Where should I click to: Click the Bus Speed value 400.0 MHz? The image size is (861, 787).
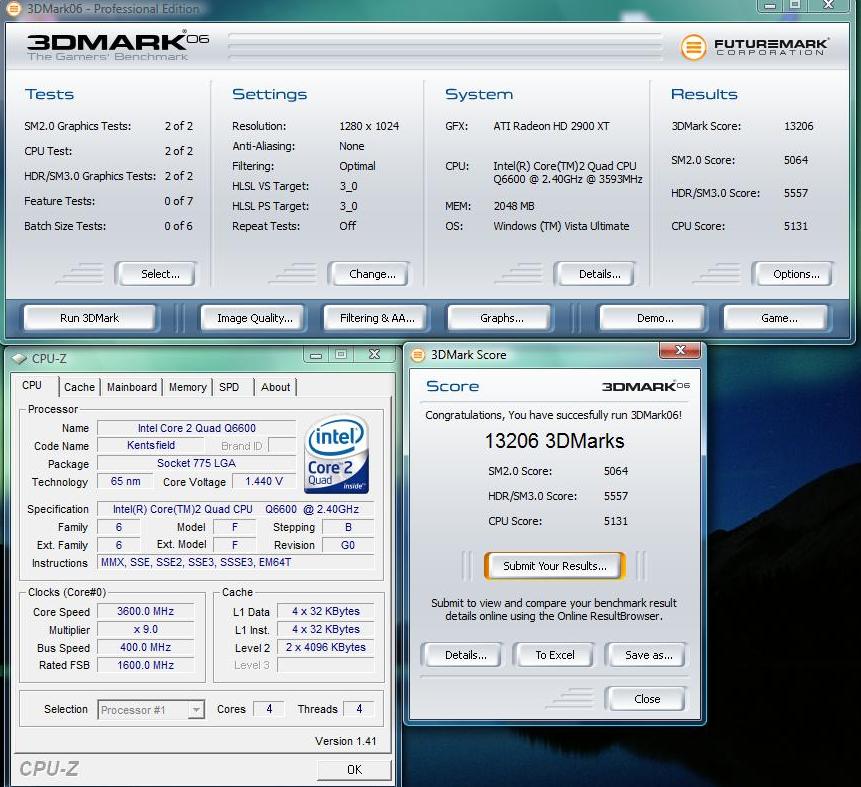pos(146,648)
